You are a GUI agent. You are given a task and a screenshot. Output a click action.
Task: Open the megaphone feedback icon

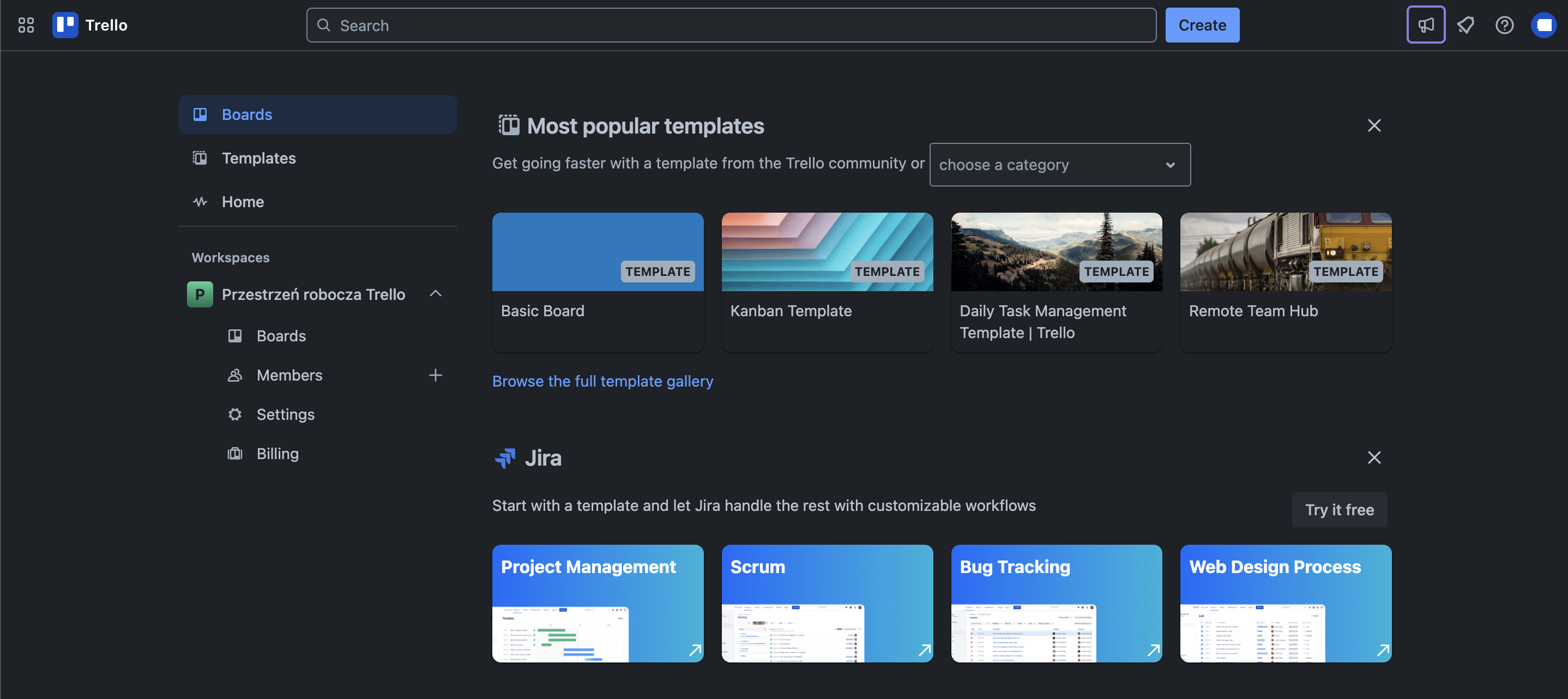(1426, 25)
